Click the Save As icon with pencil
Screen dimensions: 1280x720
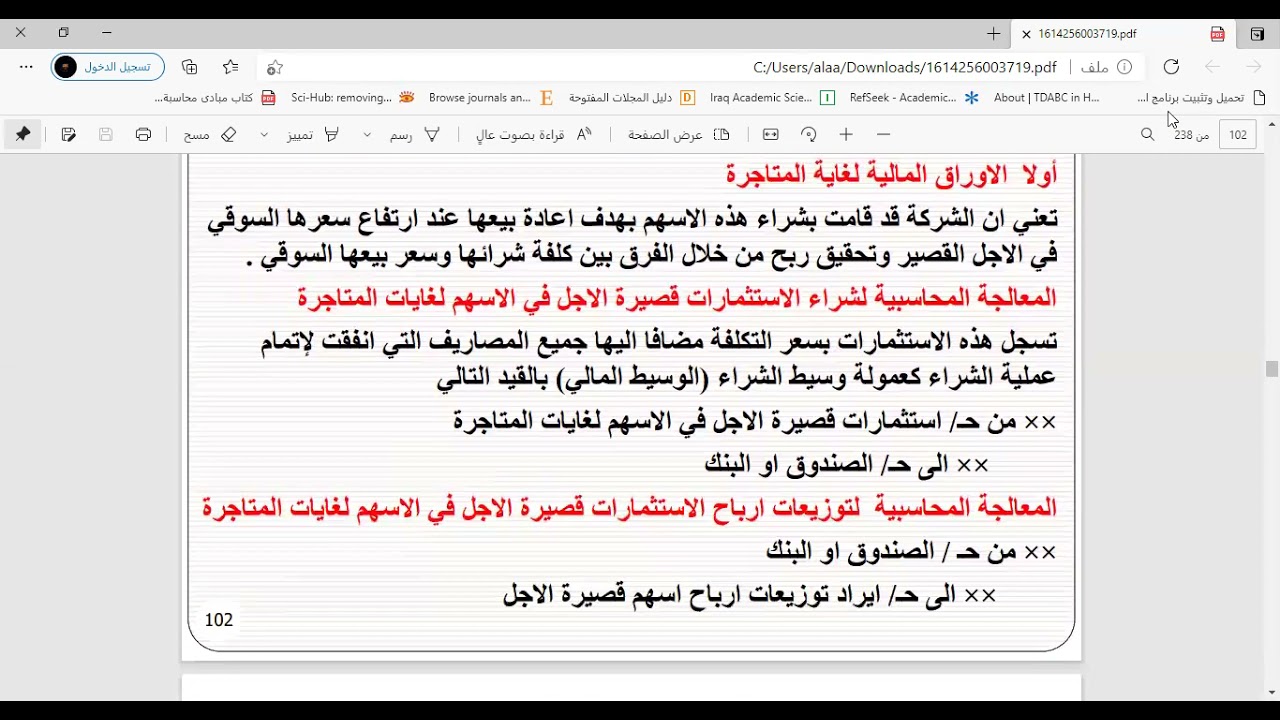tap(68, 134)
